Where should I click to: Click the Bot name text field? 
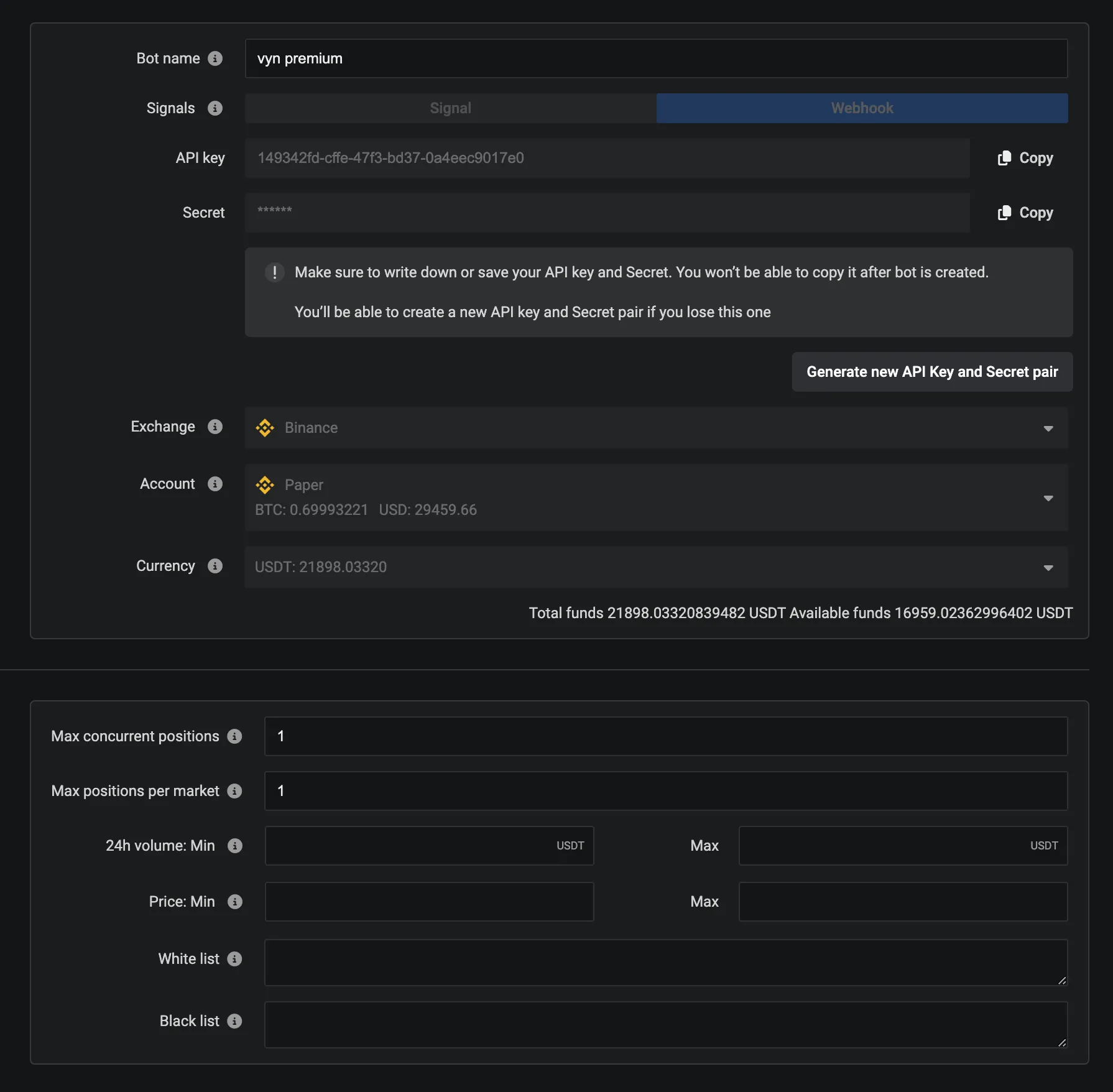click(x=656, y=58)
